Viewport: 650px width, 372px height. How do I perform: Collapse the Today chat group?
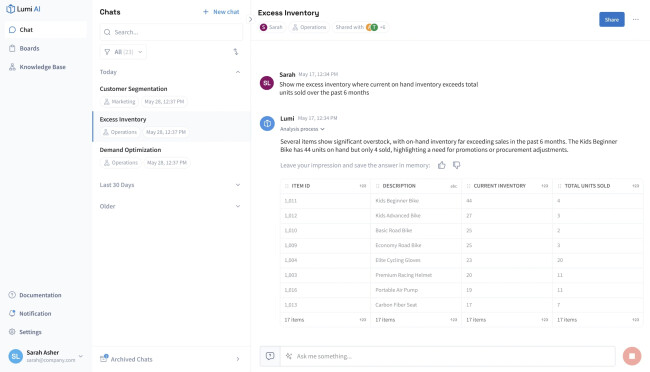(238, 72)
